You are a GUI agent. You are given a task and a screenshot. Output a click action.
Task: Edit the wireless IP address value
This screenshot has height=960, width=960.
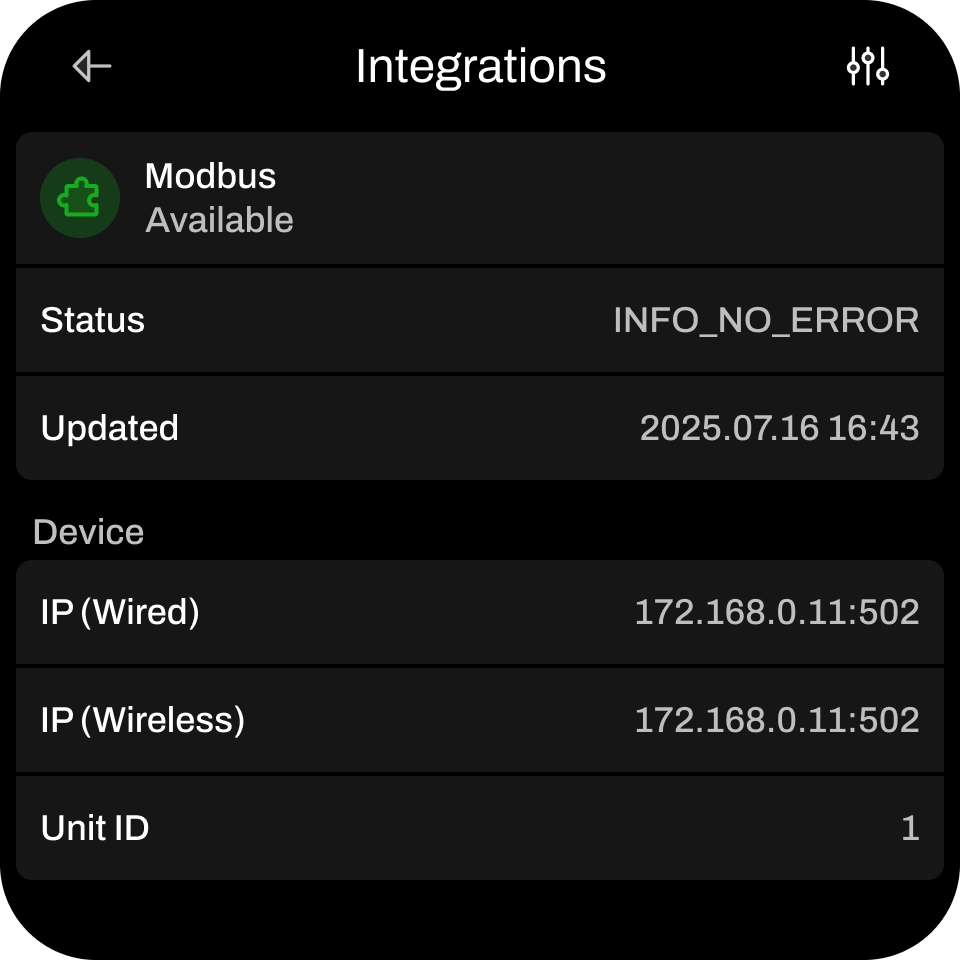tap(777, 720)
